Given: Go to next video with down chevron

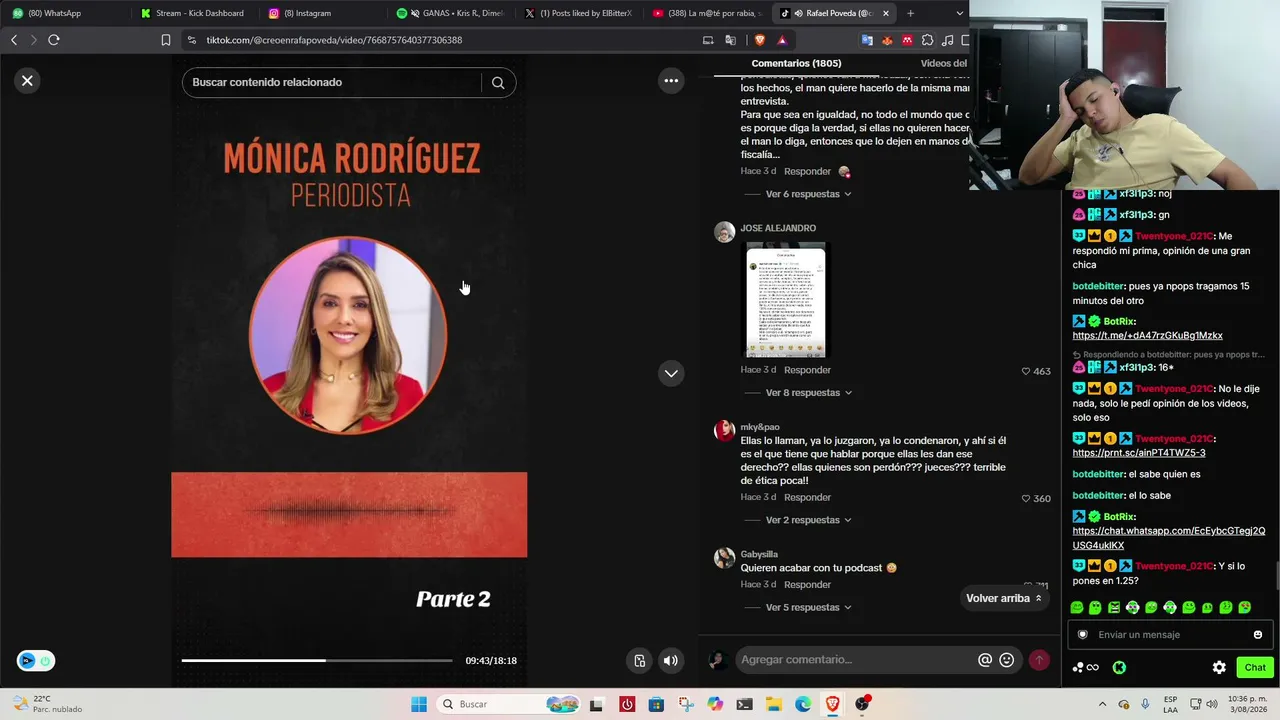Looking at the screenshot, I should click(671, 373).
